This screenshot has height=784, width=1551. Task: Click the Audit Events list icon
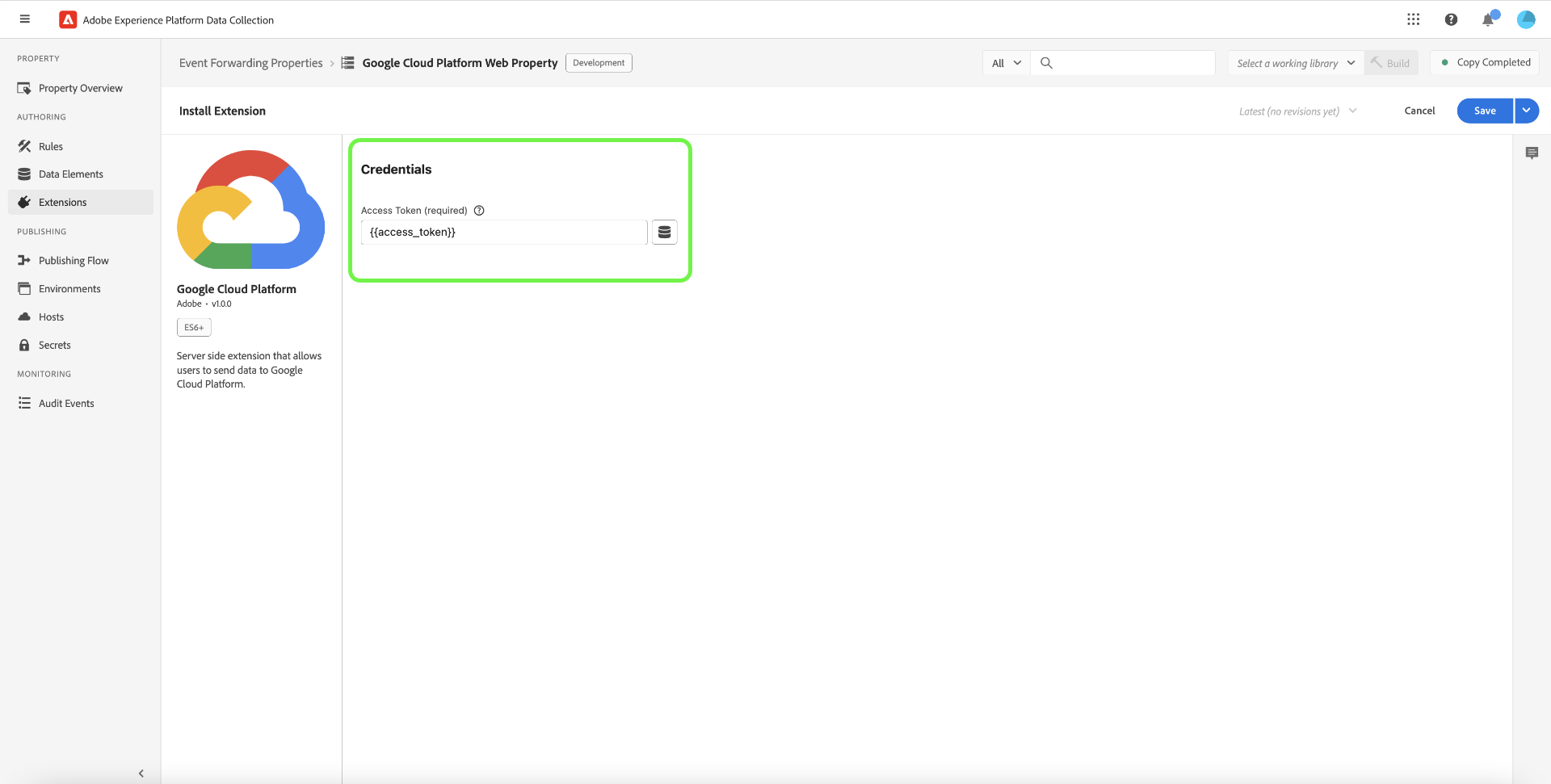(x=24, y=403)
